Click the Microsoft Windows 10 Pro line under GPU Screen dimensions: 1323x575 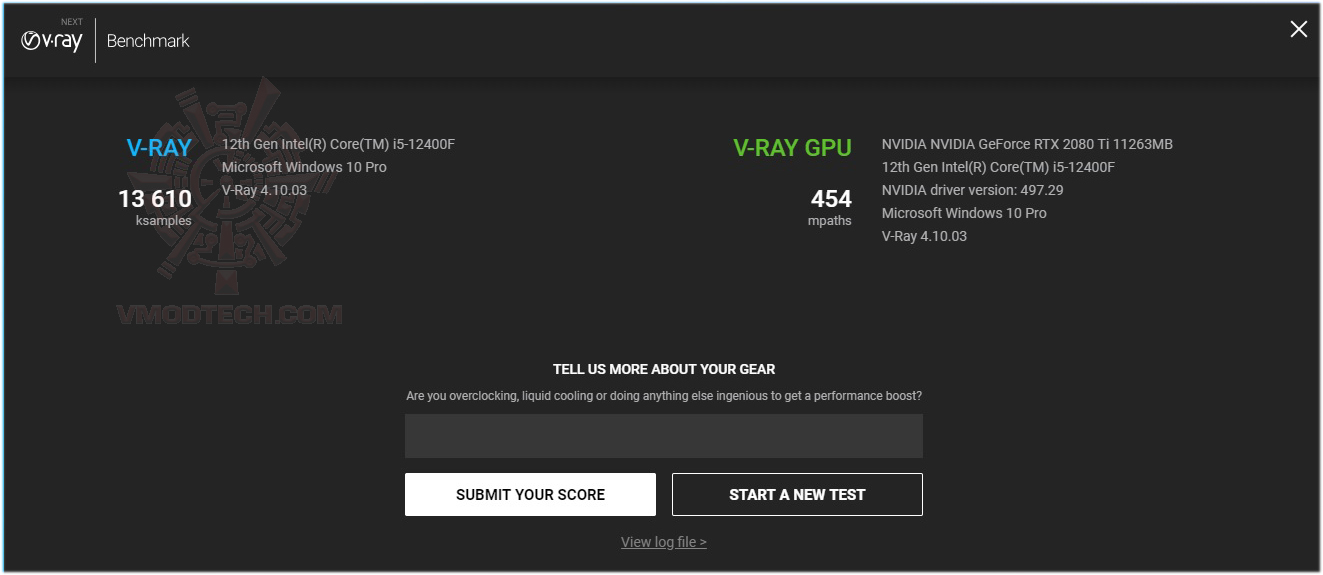point(964,213)
